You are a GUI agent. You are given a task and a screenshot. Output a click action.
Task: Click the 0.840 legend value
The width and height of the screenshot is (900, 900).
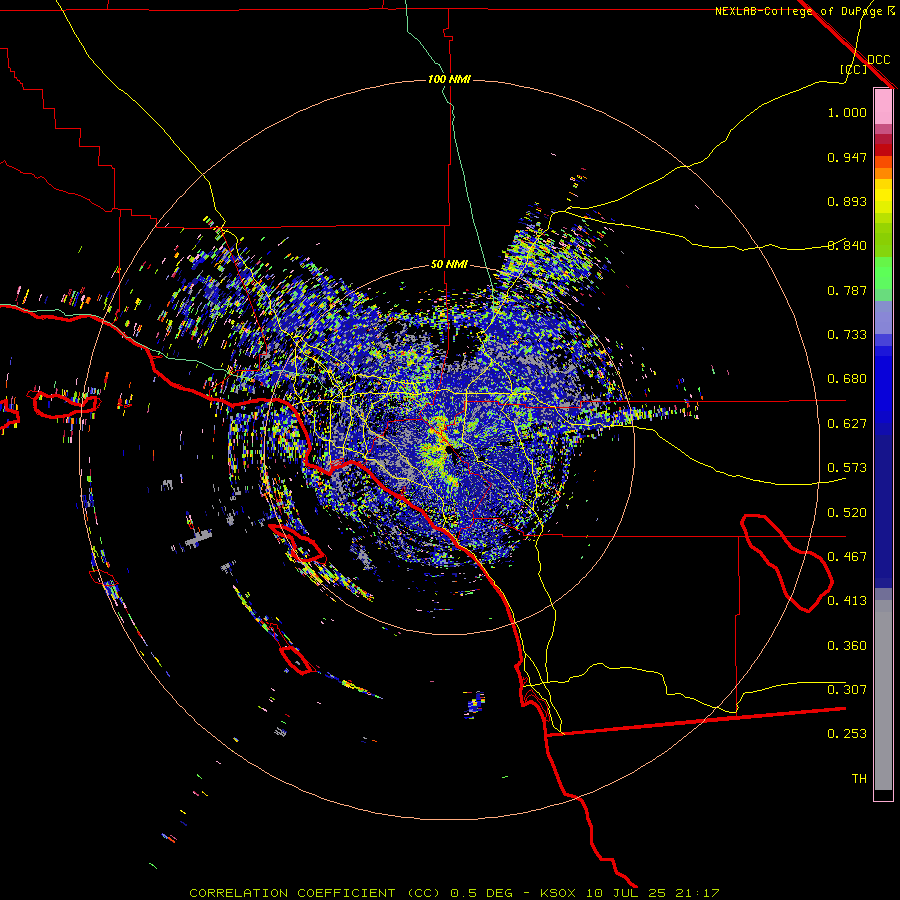(847, 246)
